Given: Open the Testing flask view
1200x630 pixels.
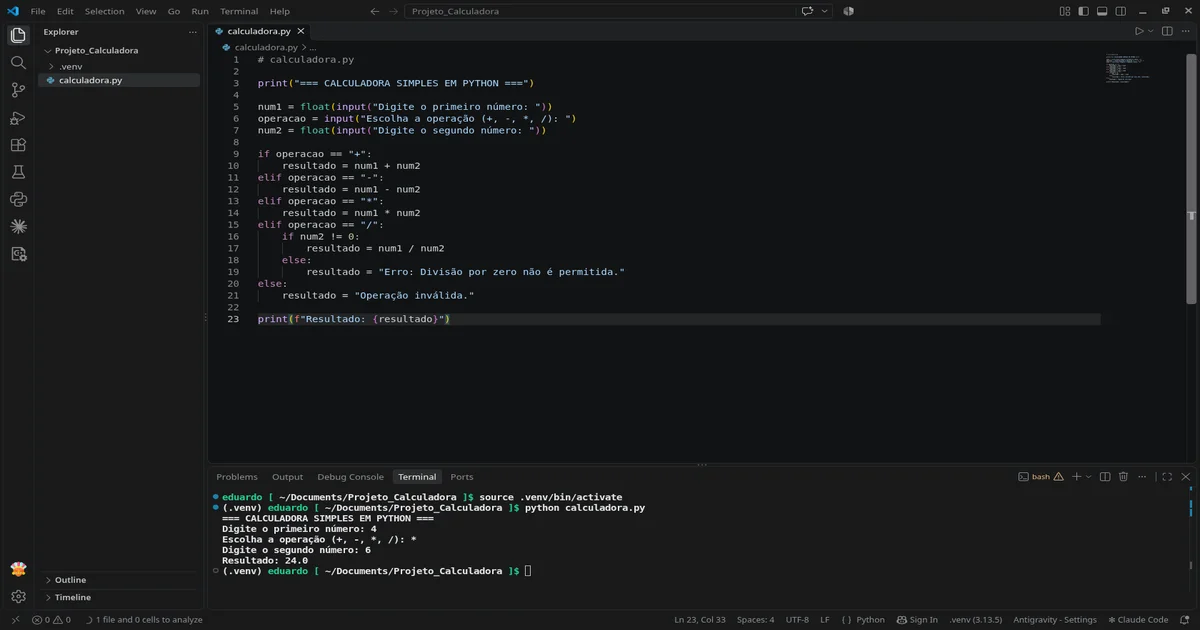Looking at the screenshot, I should [x=18, y=172].
